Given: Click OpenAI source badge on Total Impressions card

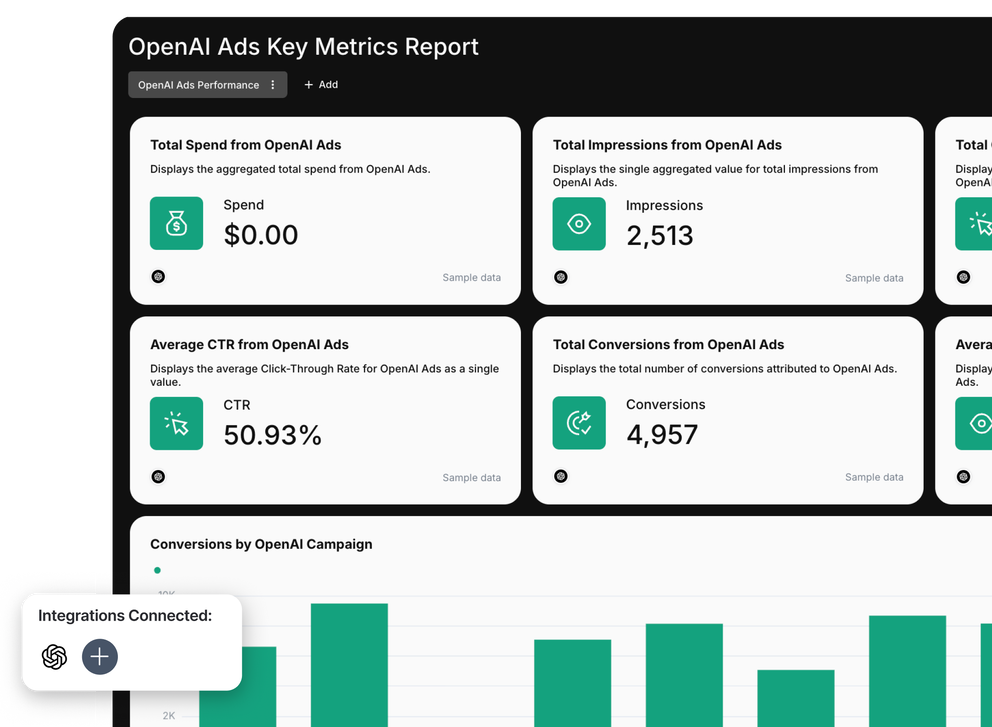Looking at the screenshot, I should (561, 277).
